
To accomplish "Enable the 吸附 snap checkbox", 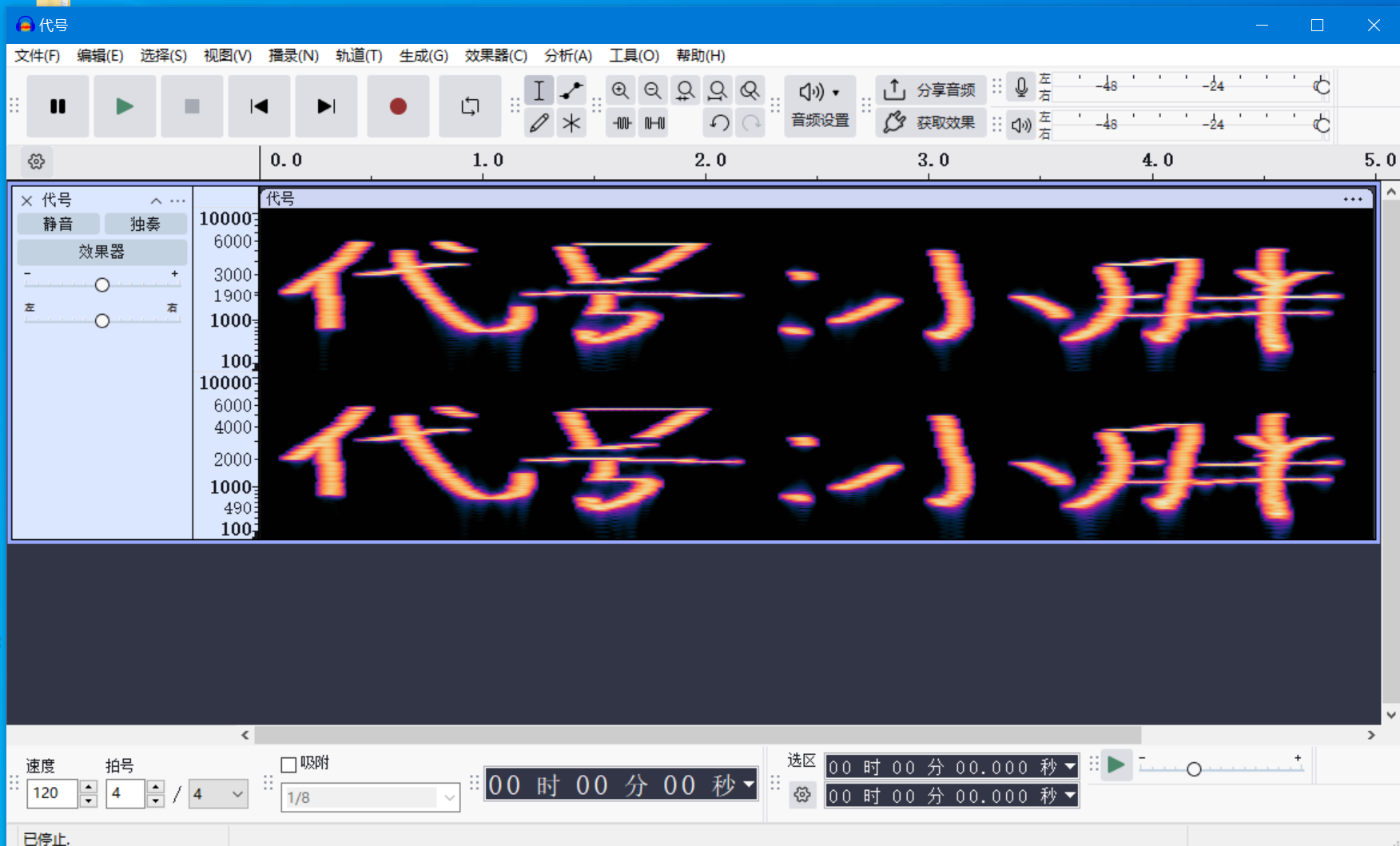I will click(x=288, y=765).
